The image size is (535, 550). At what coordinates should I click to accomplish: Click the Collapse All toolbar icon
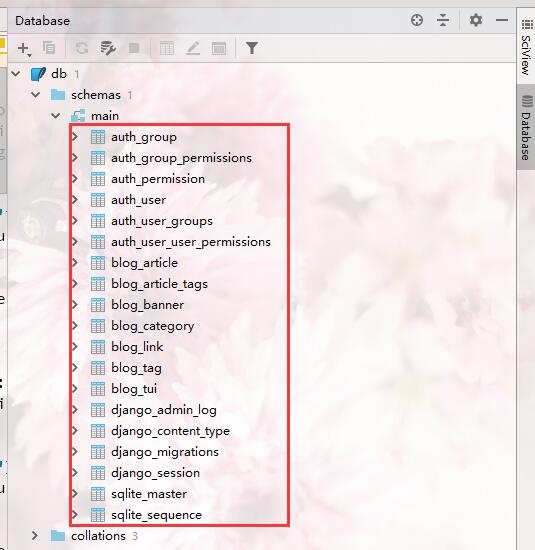click(443, 20)
